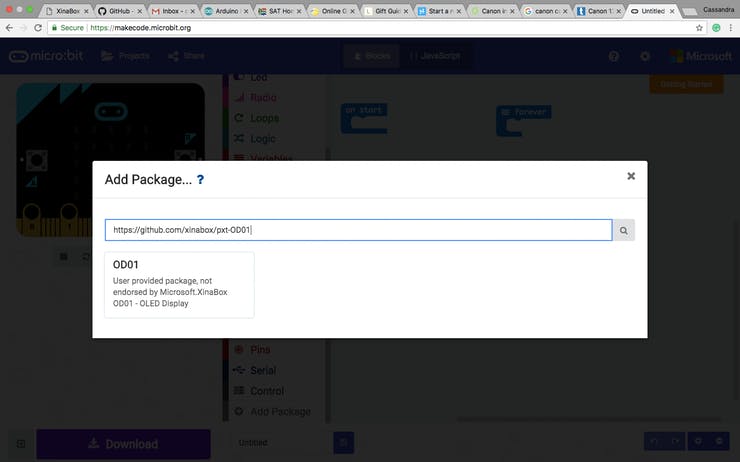
Task: Switch to the Start a browser tab
Action: [x=440, y=11]
